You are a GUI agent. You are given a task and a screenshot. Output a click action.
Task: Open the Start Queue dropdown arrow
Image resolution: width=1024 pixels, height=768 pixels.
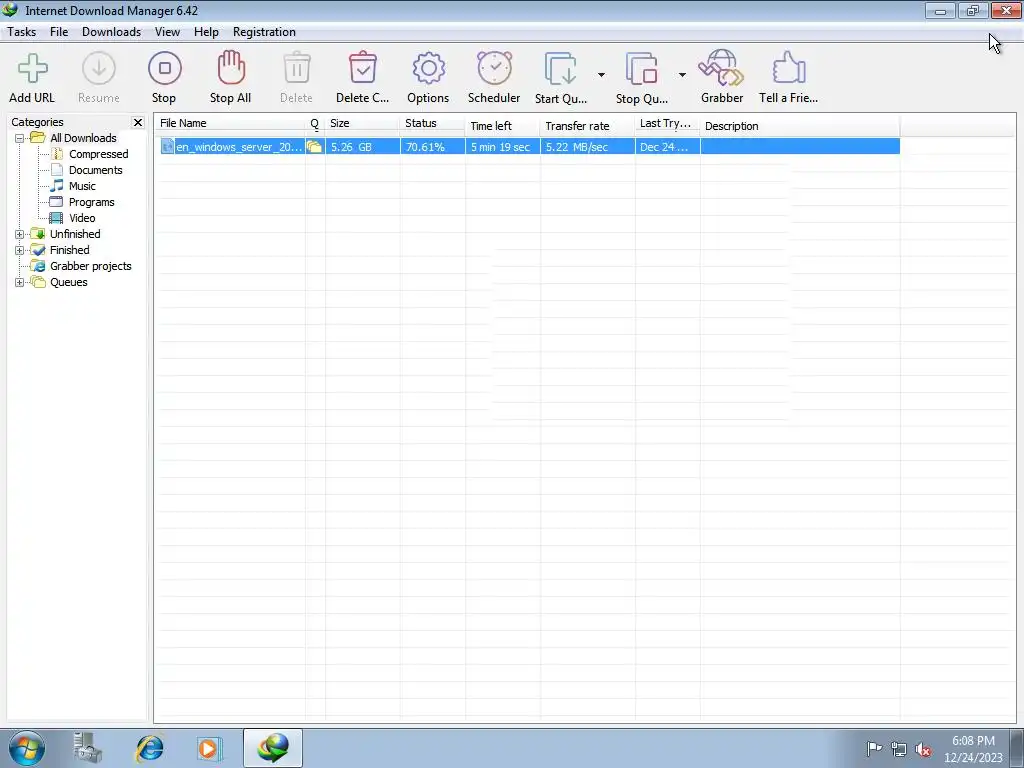601,75
